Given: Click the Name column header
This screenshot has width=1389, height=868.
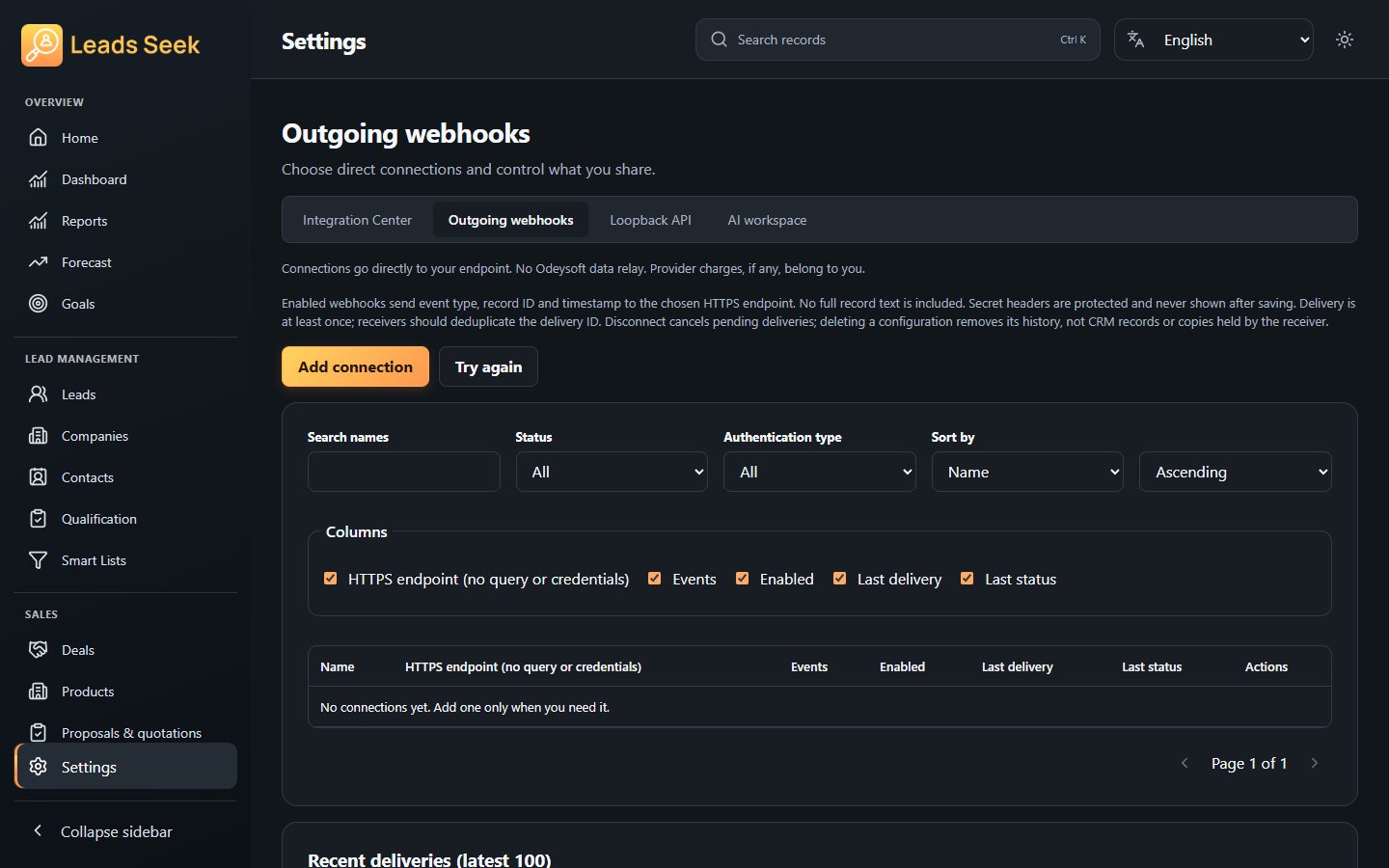Looking at the screenshot, I should (x=338, y=666).
